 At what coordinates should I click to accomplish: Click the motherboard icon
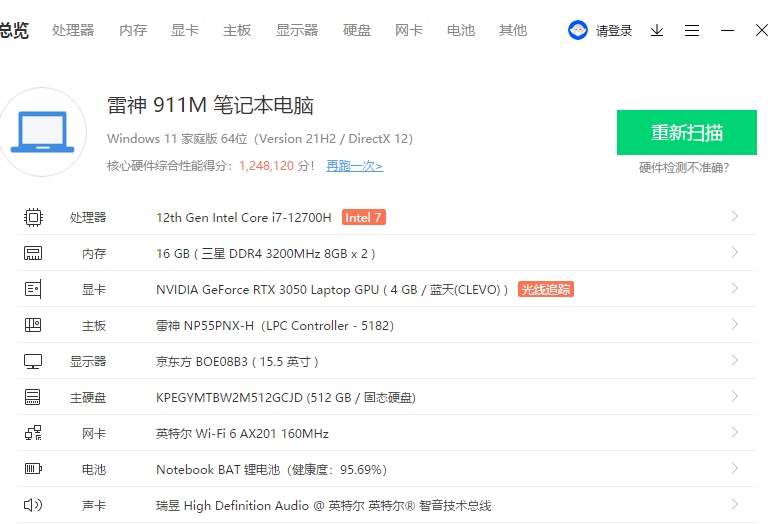33,325
